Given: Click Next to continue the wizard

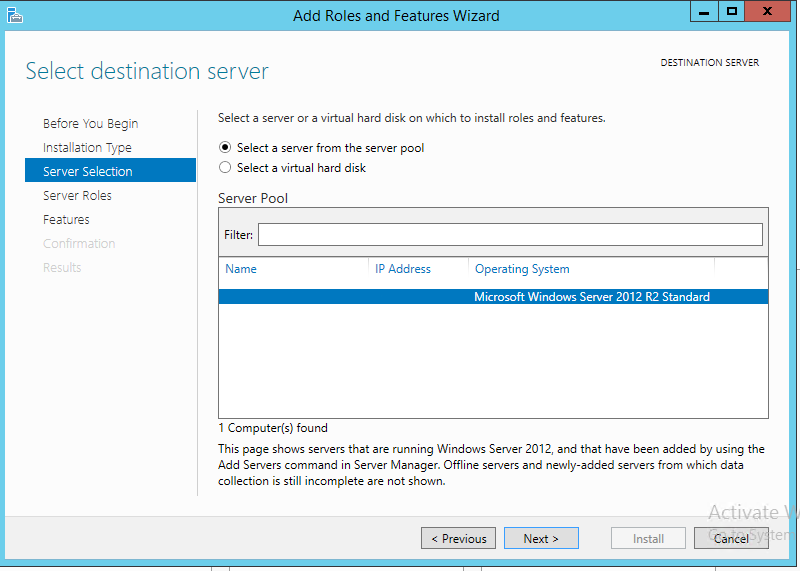Looking at the screenshot, I should [x=540, y=538].
